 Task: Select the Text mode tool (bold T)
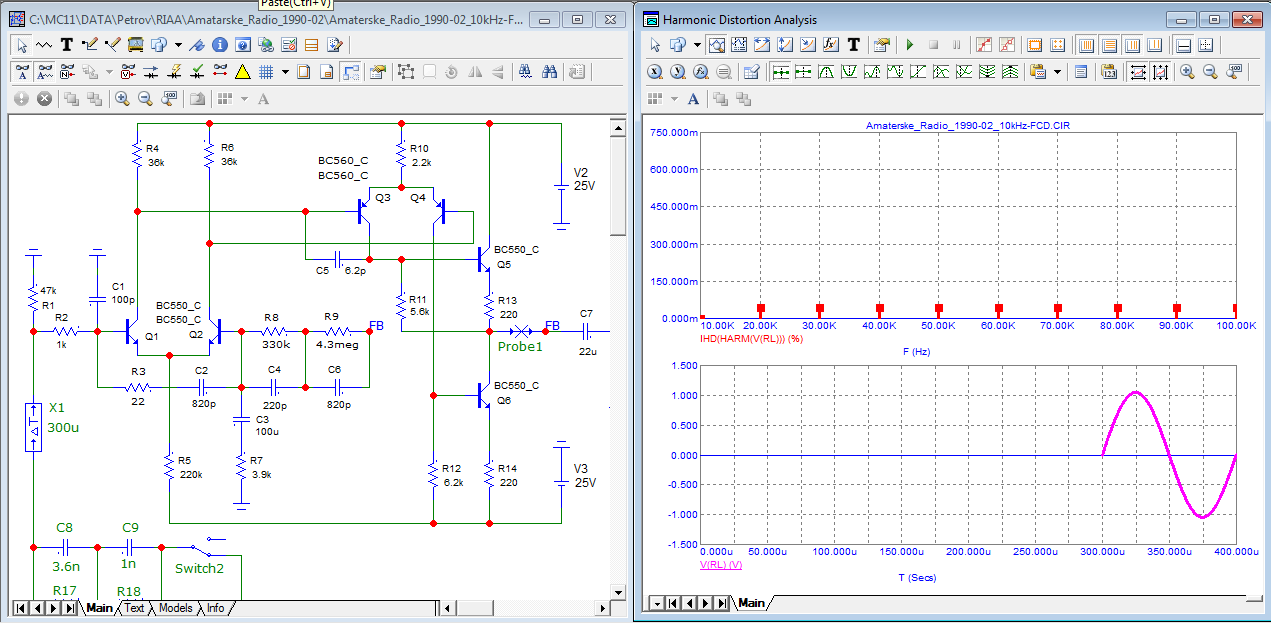(67, 45)
